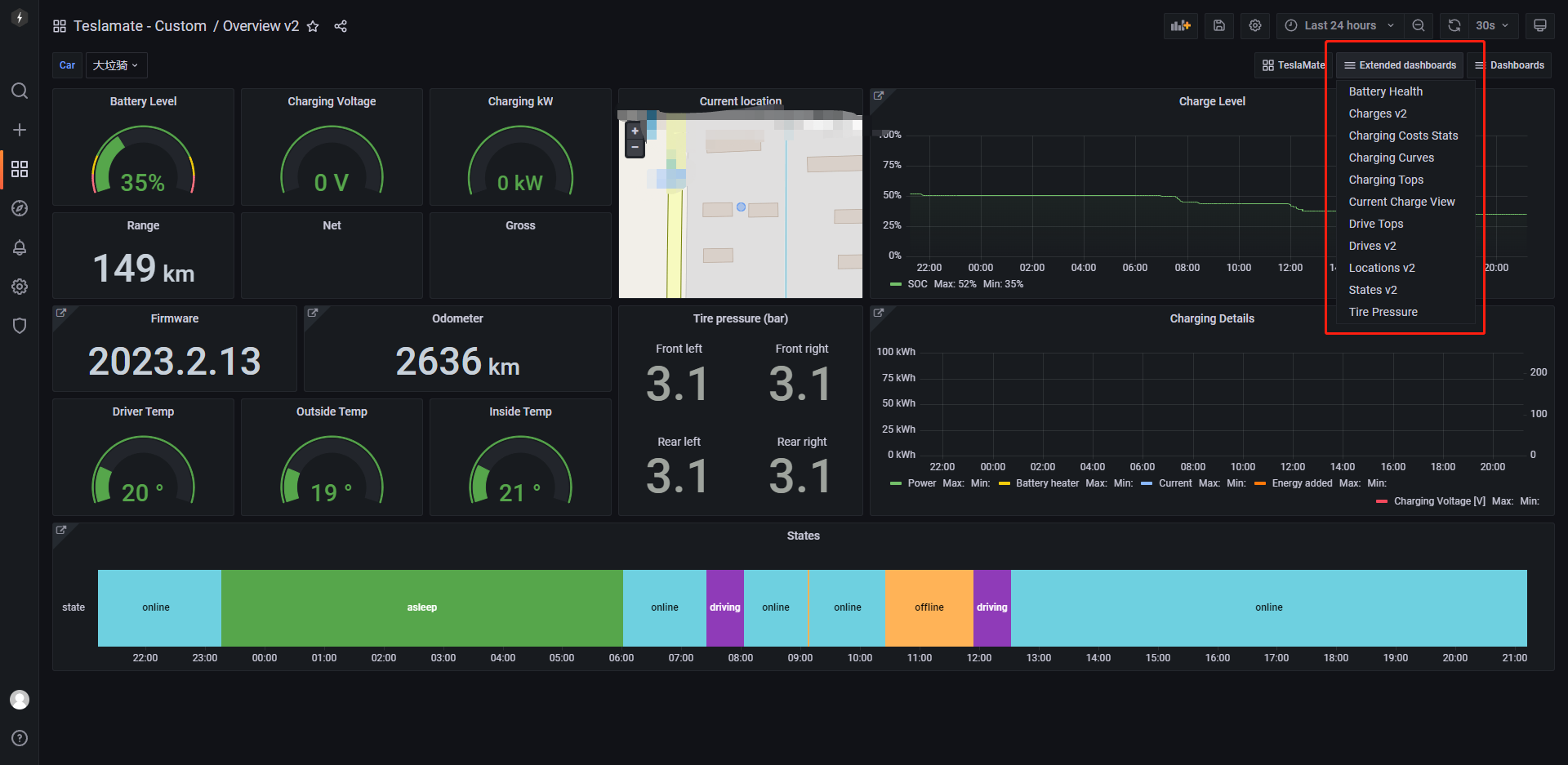Zoom out on the location map
1568x765 pixels.
pos(635,148)
